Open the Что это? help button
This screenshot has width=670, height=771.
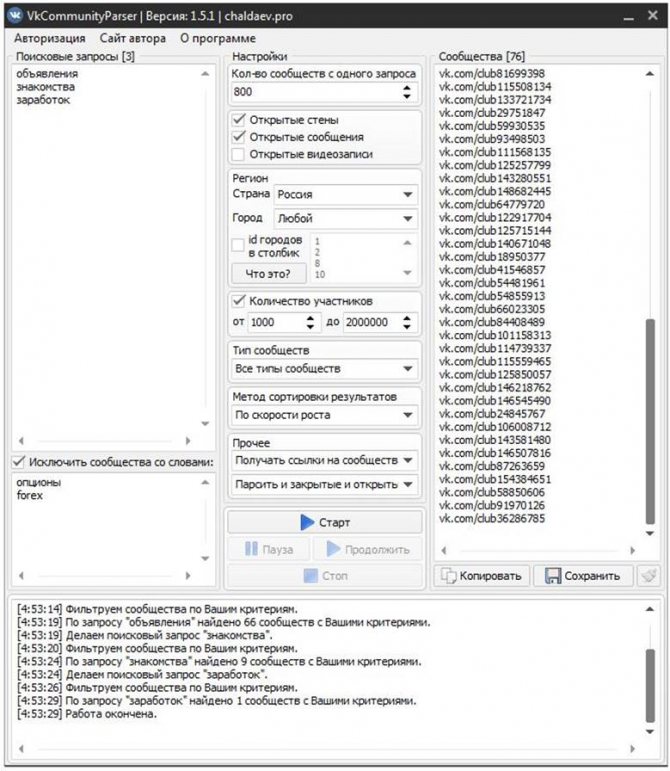(268, 273)
